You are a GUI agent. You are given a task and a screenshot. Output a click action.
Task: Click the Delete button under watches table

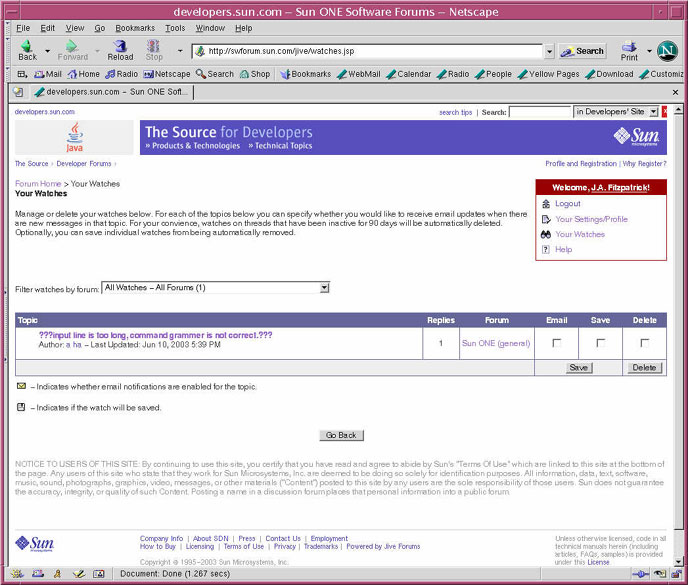pyautogui.click(x=644, y=368)
